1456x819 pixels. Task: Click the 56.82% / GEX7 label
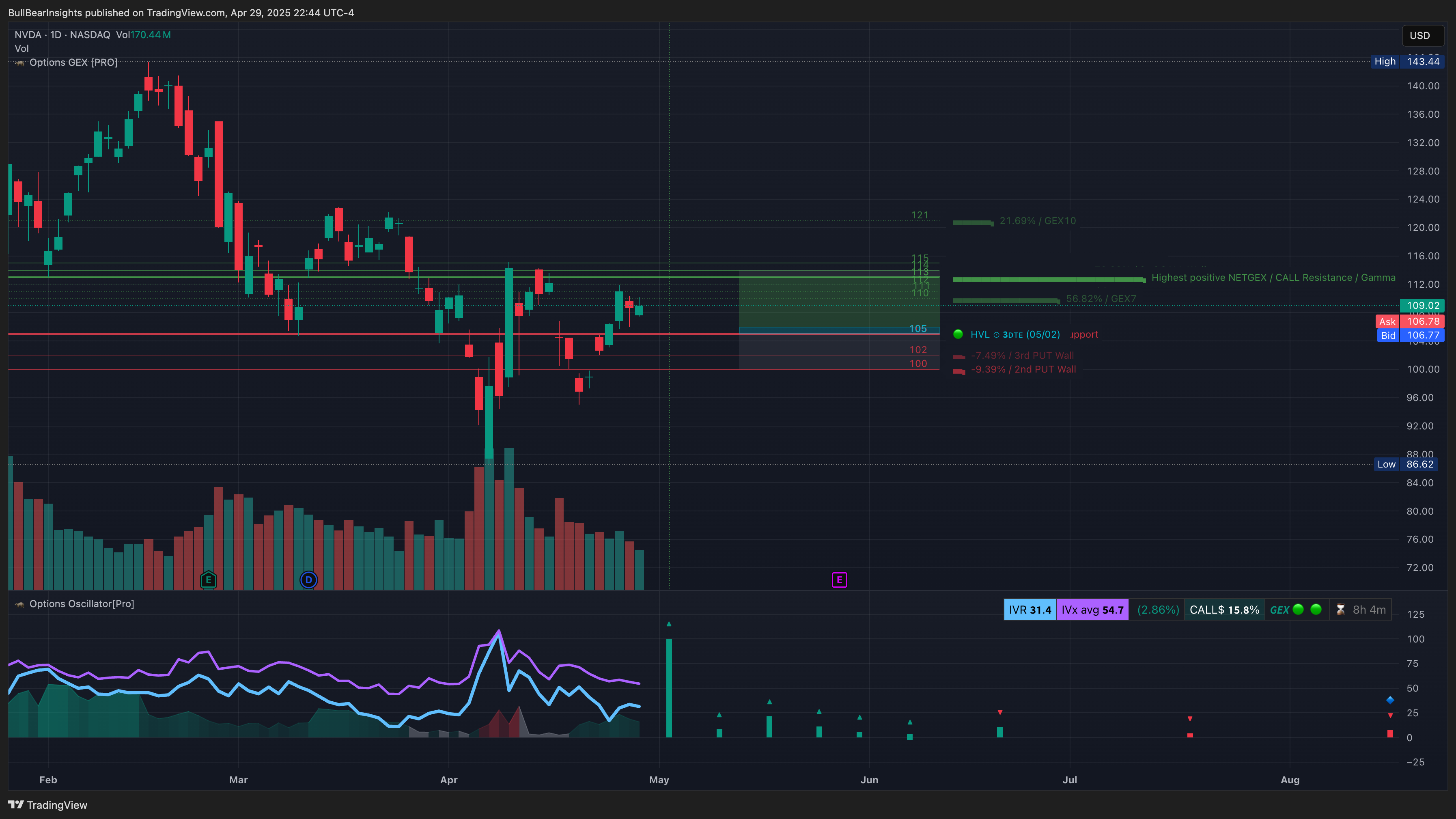click(x=1101, y=299)
